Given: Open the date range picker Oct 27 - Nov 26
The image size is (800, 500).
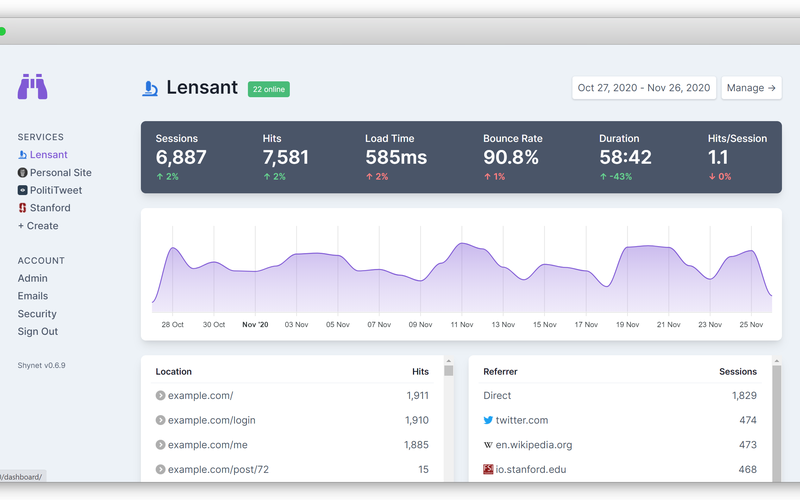Looking at the screenshot, I should click(644, 88).
